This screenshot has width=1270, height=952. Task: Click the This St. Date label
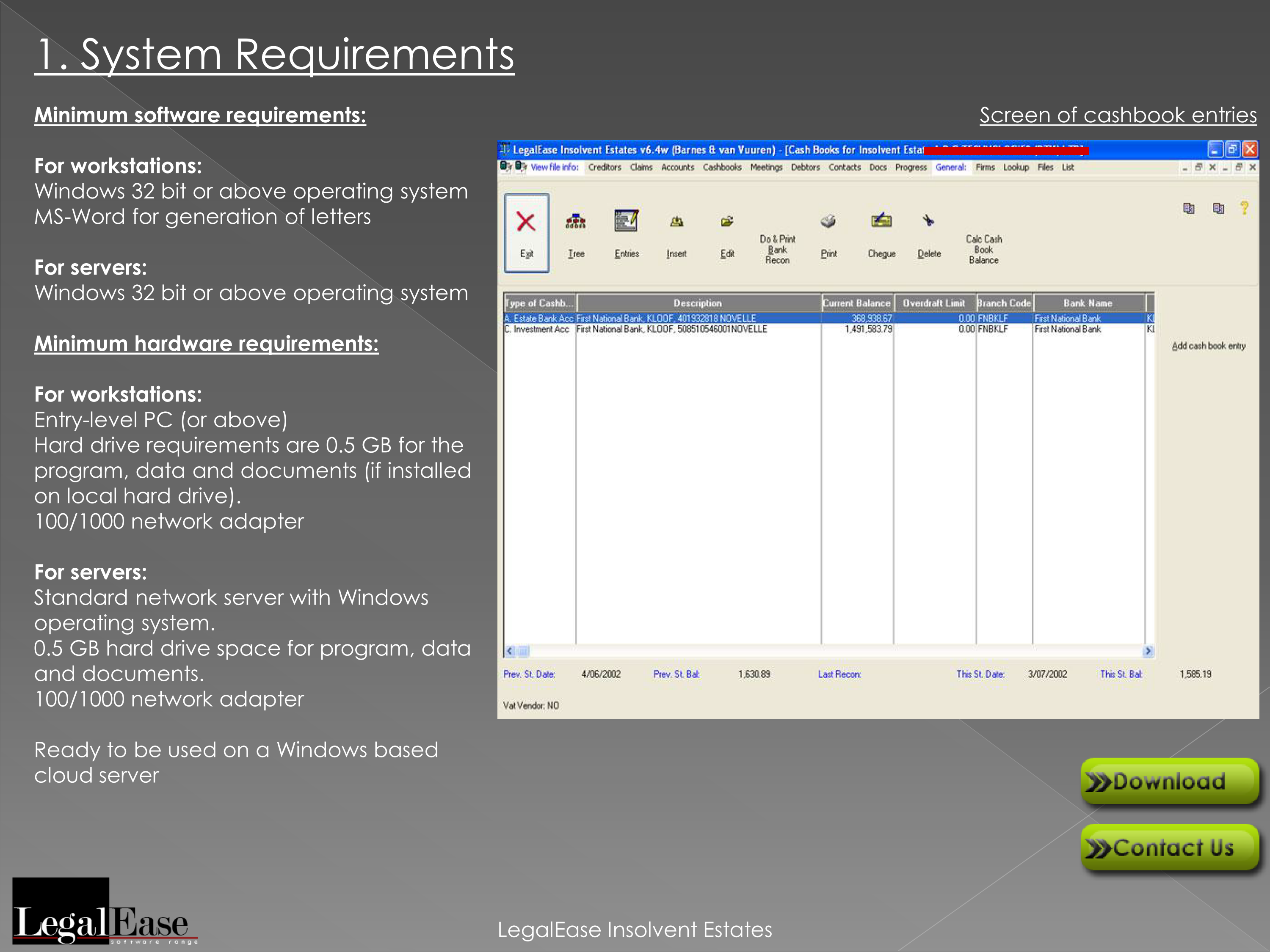(980, 674)
